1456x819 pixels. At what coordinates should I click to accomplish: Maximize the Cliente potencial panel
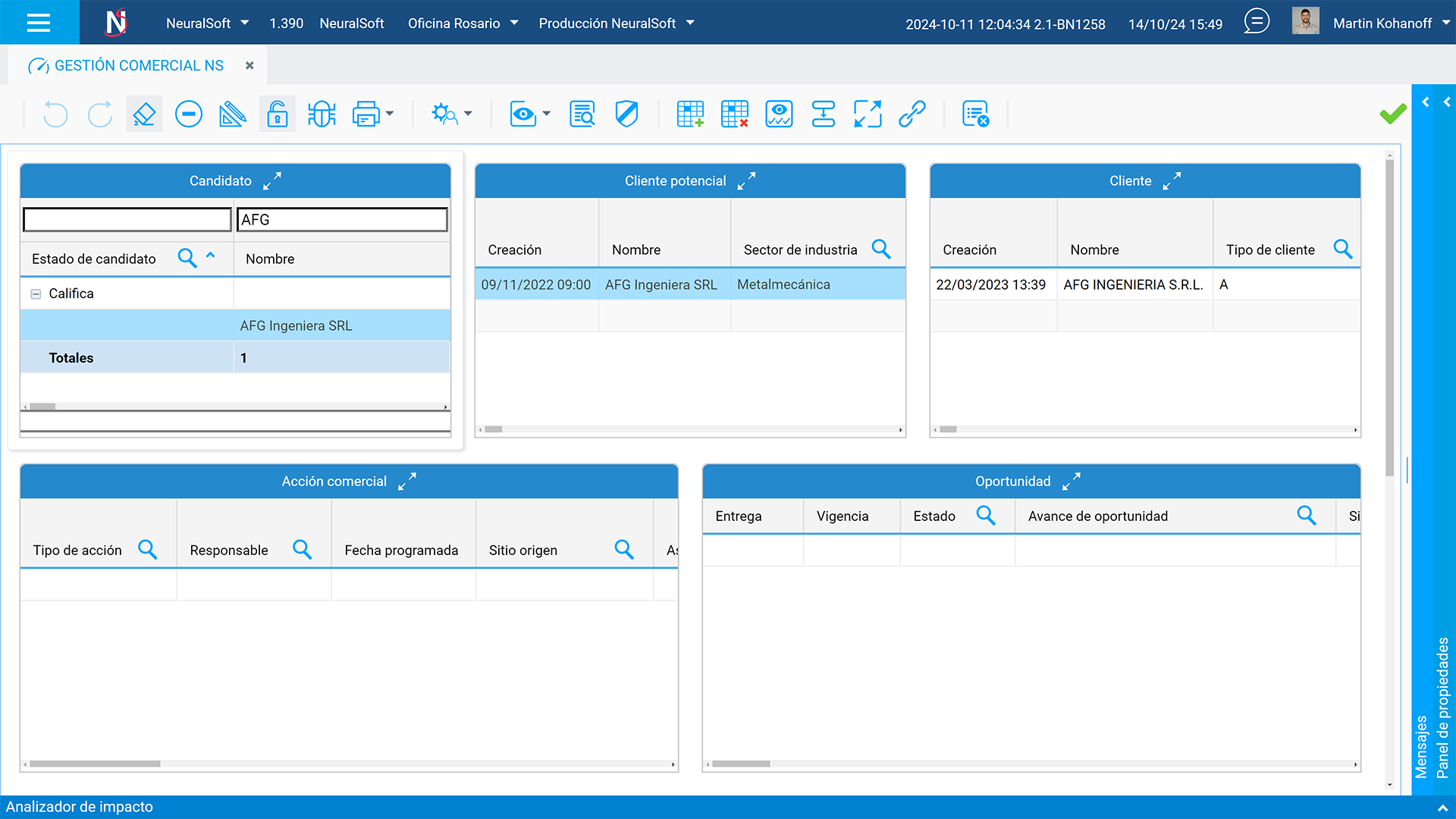point(746,180)
